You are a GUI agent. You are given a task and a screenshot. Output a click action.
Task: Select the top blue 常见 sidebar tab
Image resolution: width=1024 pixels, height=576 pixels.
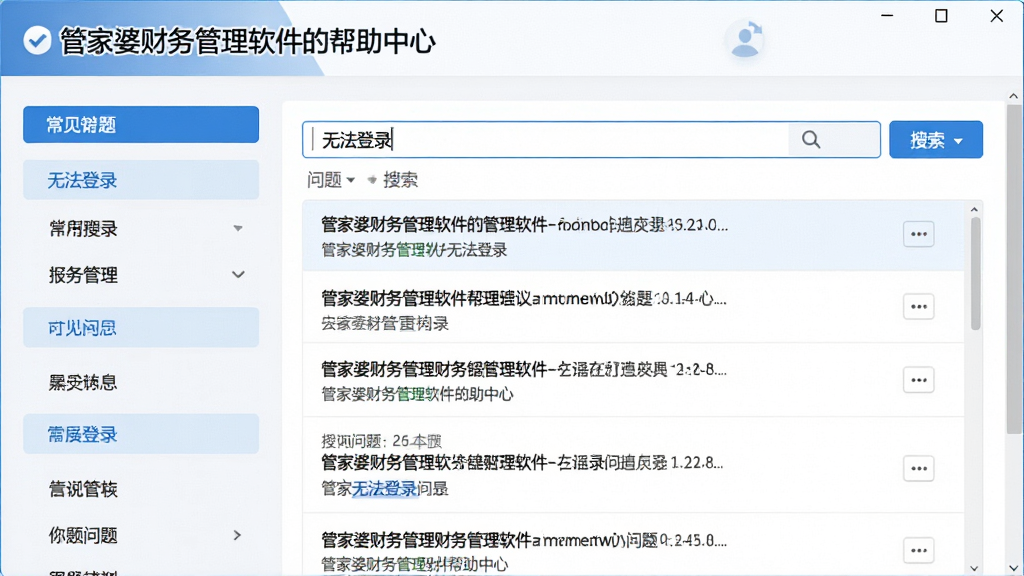click(x=141, y=125)
